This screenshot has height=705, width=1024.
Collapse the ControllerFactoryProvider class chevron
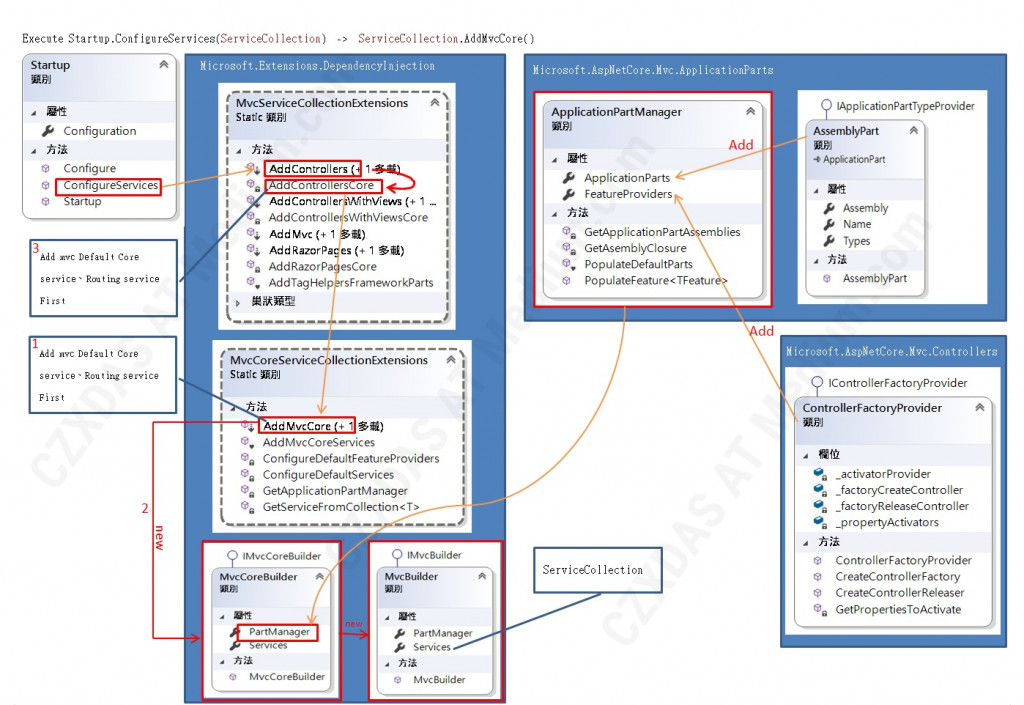click(980, 407)
